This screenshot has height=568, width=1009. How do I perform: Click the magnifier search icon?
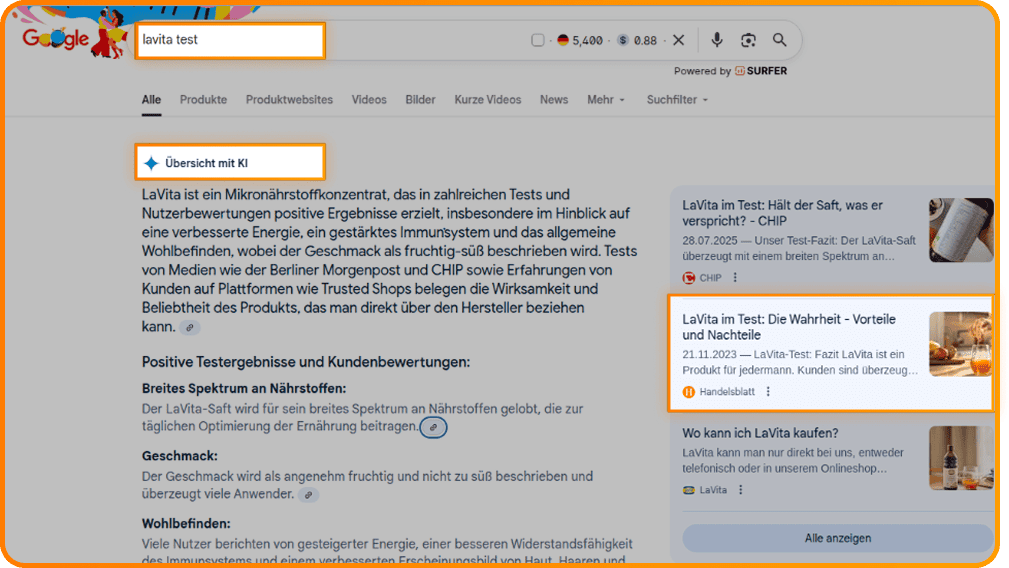tap(780, 40)
